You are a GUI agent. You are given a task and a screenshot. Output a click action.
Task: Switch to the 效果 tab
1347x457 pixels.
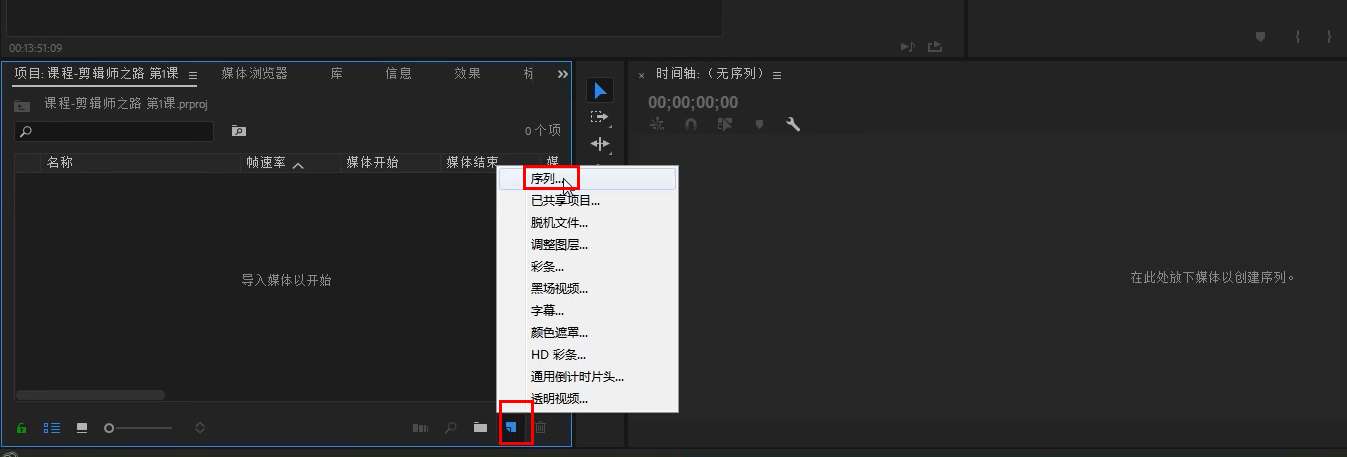(467, 74)
